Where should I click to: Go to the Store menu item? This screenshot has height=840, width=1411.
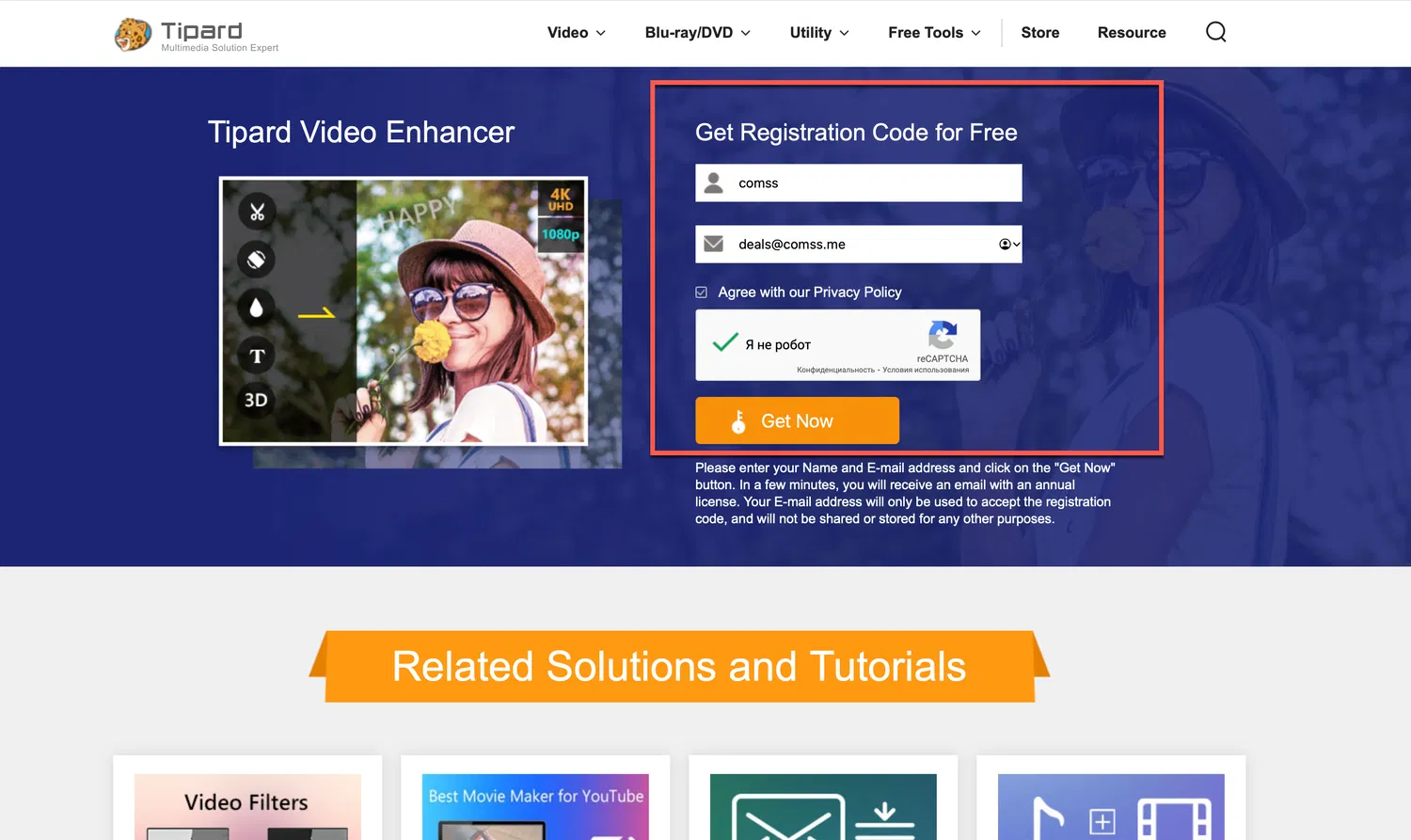click(x=1039, y=32)
